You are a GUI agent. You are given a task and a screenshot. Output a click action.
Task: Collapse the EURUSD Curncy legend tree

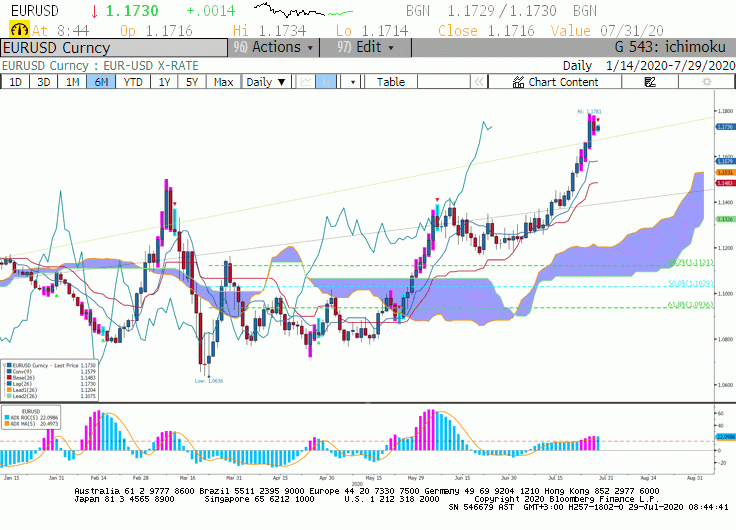[5, 365]
